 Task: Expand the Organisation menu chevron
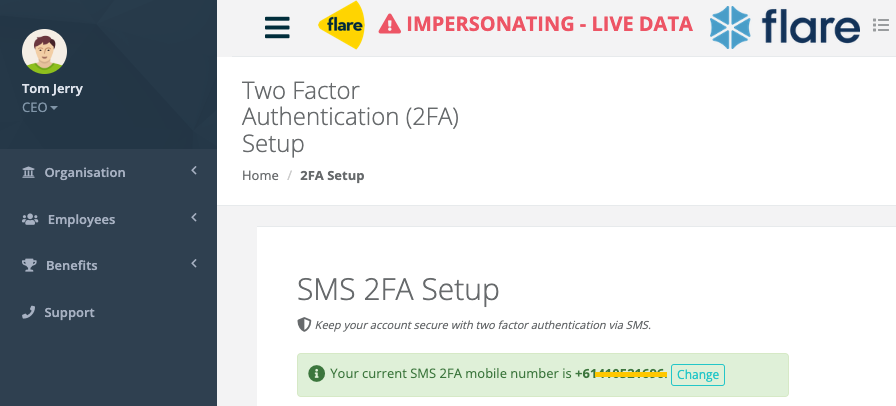click(194, 170)
